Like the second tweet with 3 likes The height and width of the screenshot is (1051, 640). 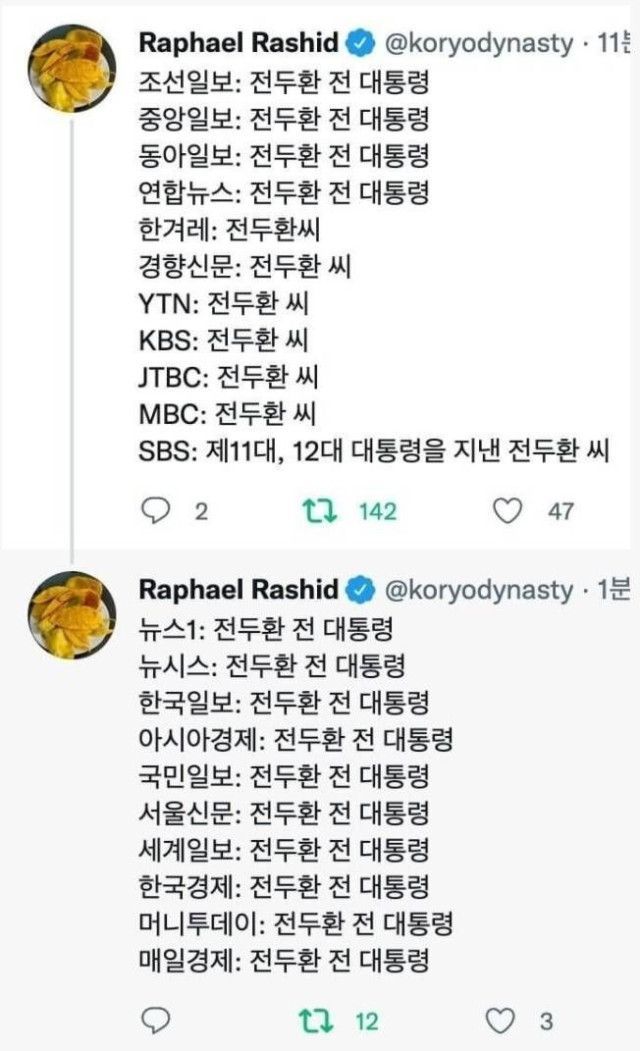[499, 1021]
